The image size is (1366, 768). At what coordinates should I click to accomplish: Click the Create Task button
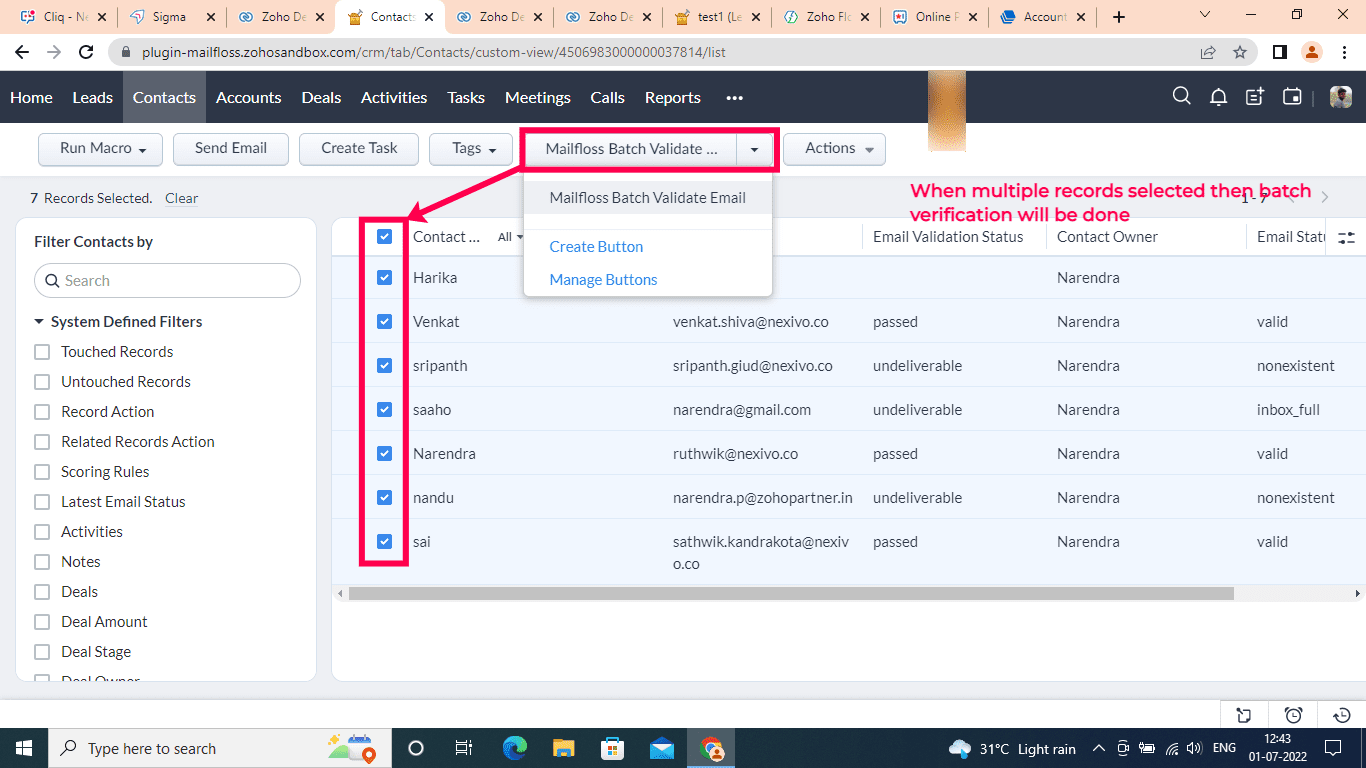[x=359, y=149]
